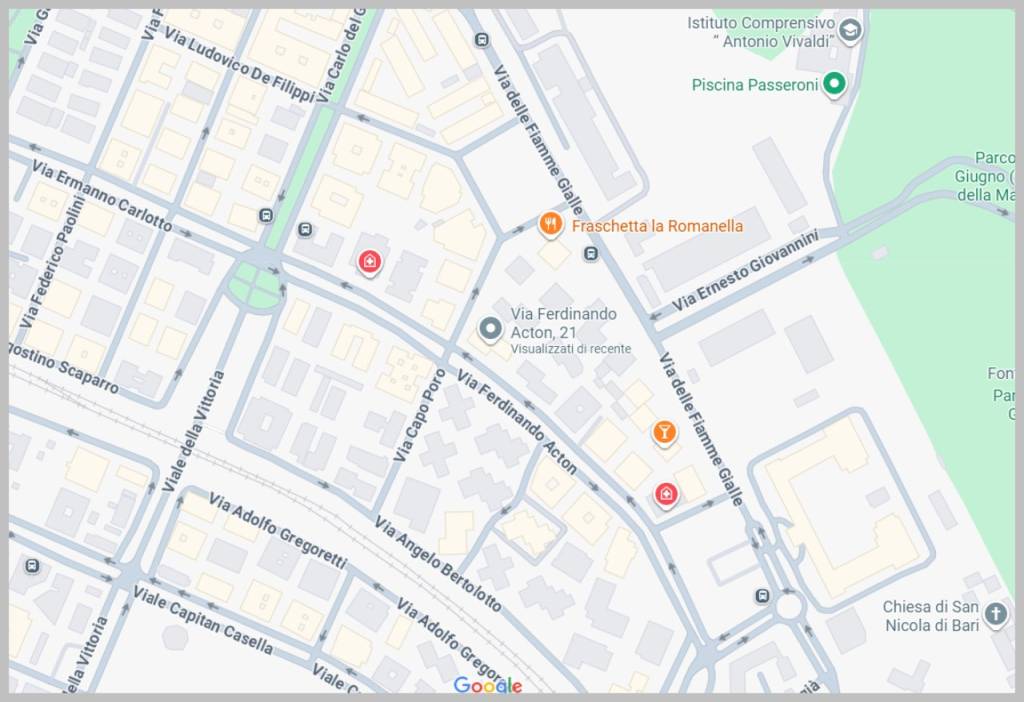Click the "Via Ernesto Giovannini" street name
Viewport: 1024px width, 702px height.
point(745,271)
